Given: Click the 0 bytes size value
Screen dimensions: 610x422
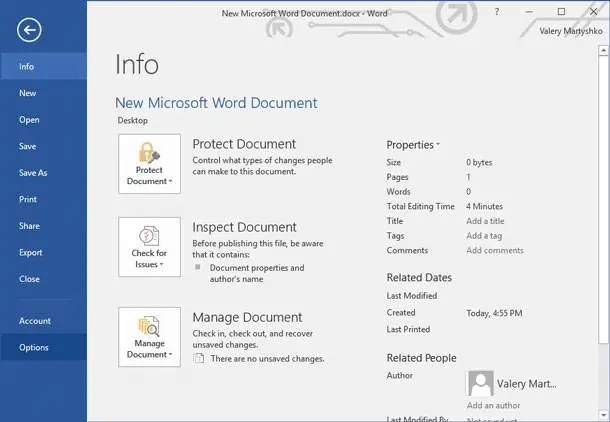Looking at the screenshot, I should coord(479,162).
